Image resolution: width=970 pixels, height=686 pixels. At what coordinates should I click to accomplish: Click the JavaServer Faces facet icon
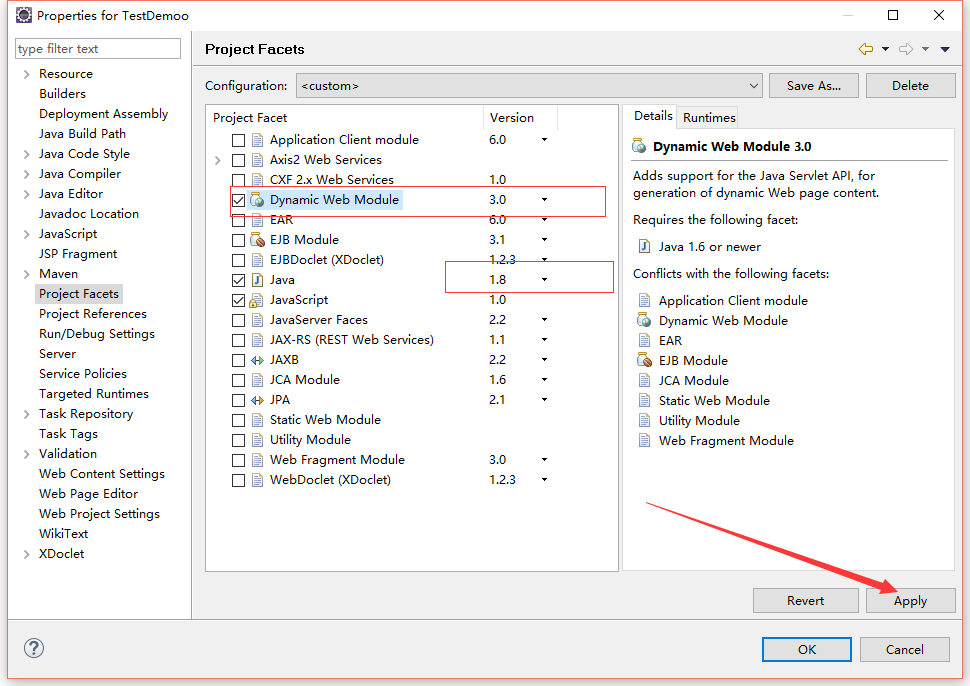coord(257,320)
